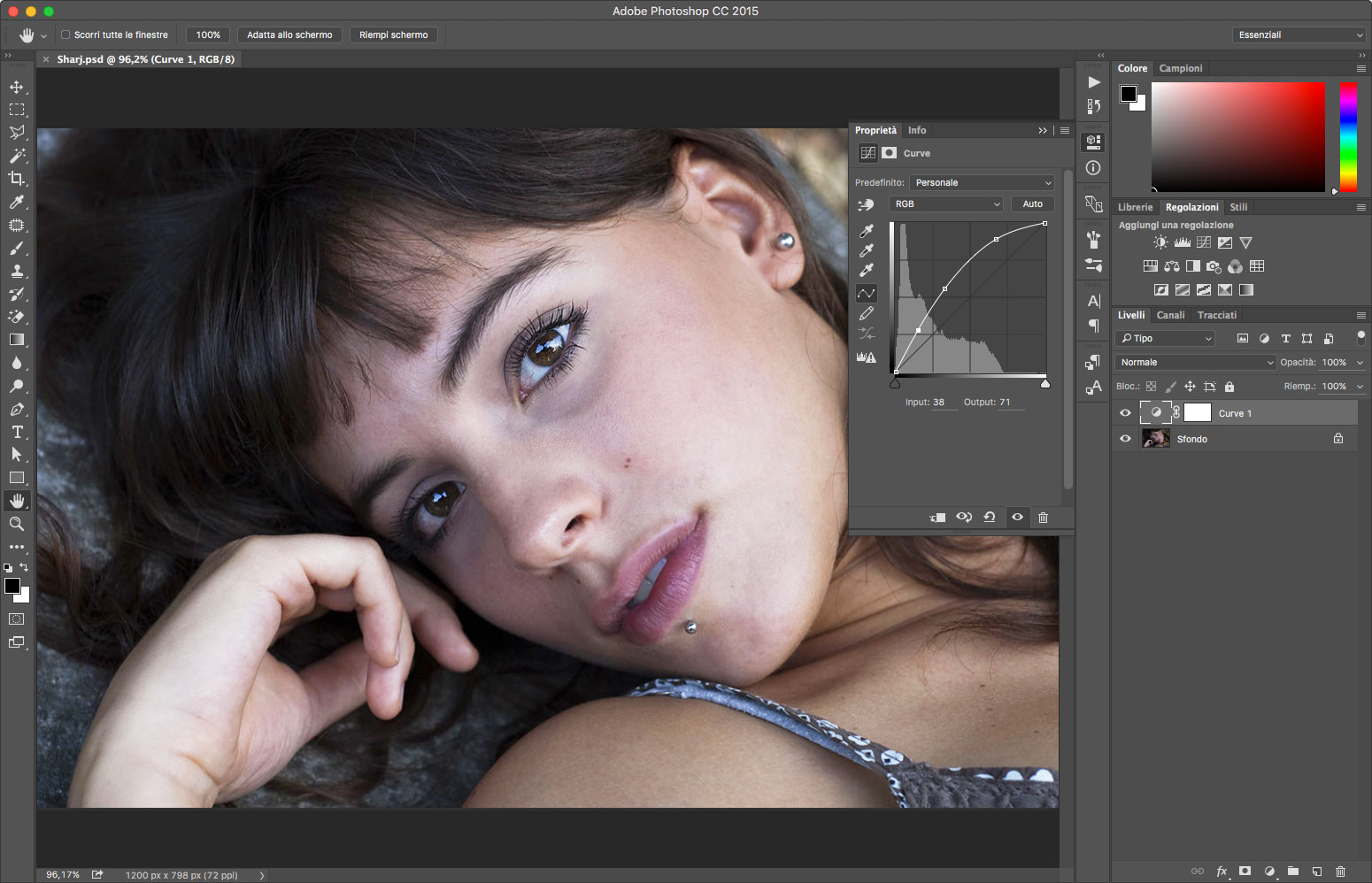Select the Eraser tool
The height and width of the screenshot is (883, 1372).
17,317
